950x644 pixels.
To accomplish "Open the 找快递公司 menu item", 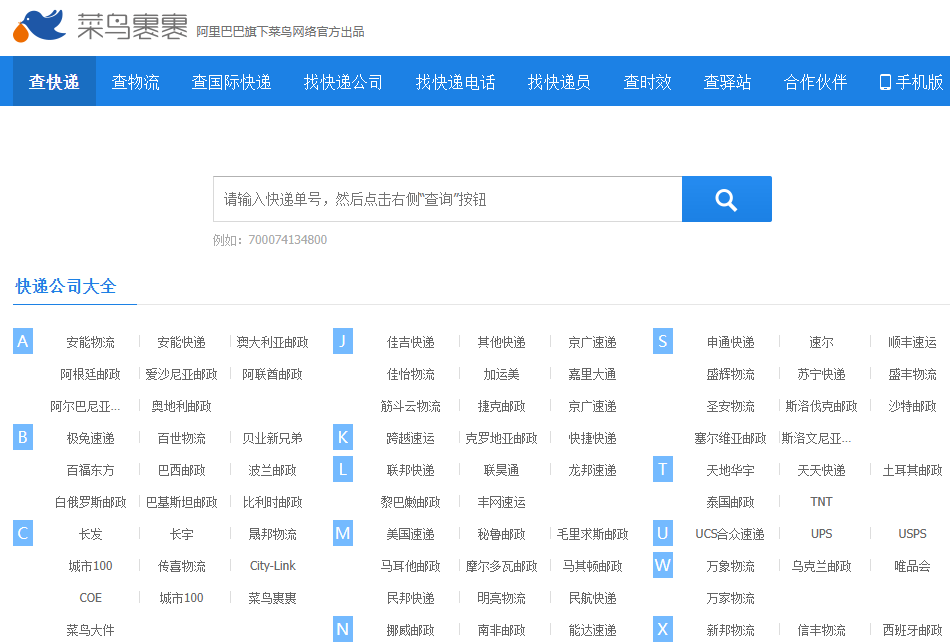I will pos(343,82).
